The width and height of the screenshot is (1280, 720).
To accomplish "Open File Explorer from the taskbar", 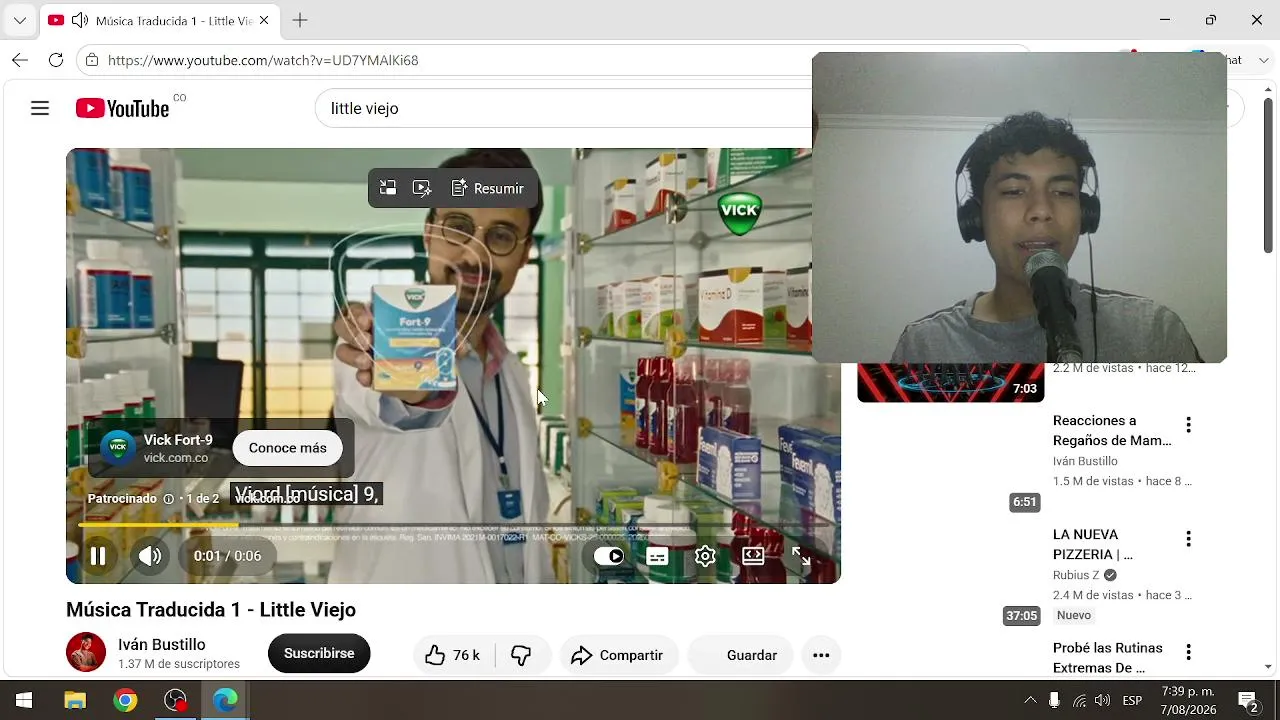I will [75, 700].
